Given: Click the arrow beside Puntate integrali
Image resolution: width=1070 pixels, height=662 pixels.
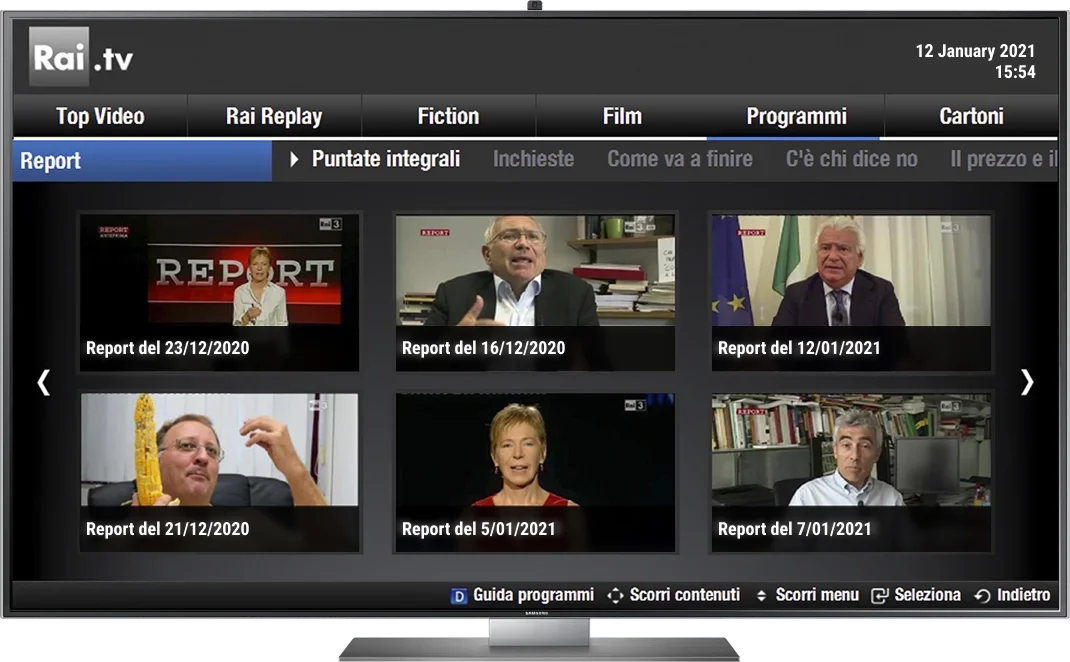Looking at the screenshot, I should (294, 160).
